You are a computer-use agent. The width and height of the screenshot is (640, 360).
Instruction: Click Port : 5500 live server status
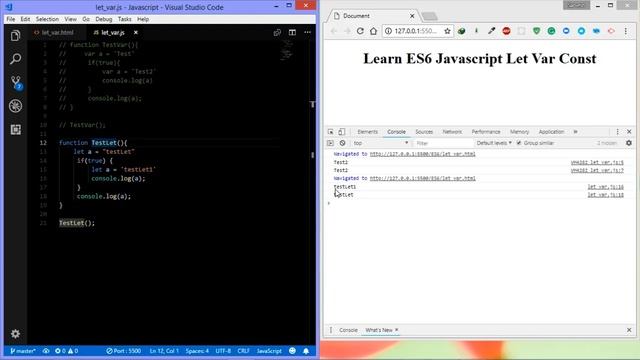[x=123, y=351]
